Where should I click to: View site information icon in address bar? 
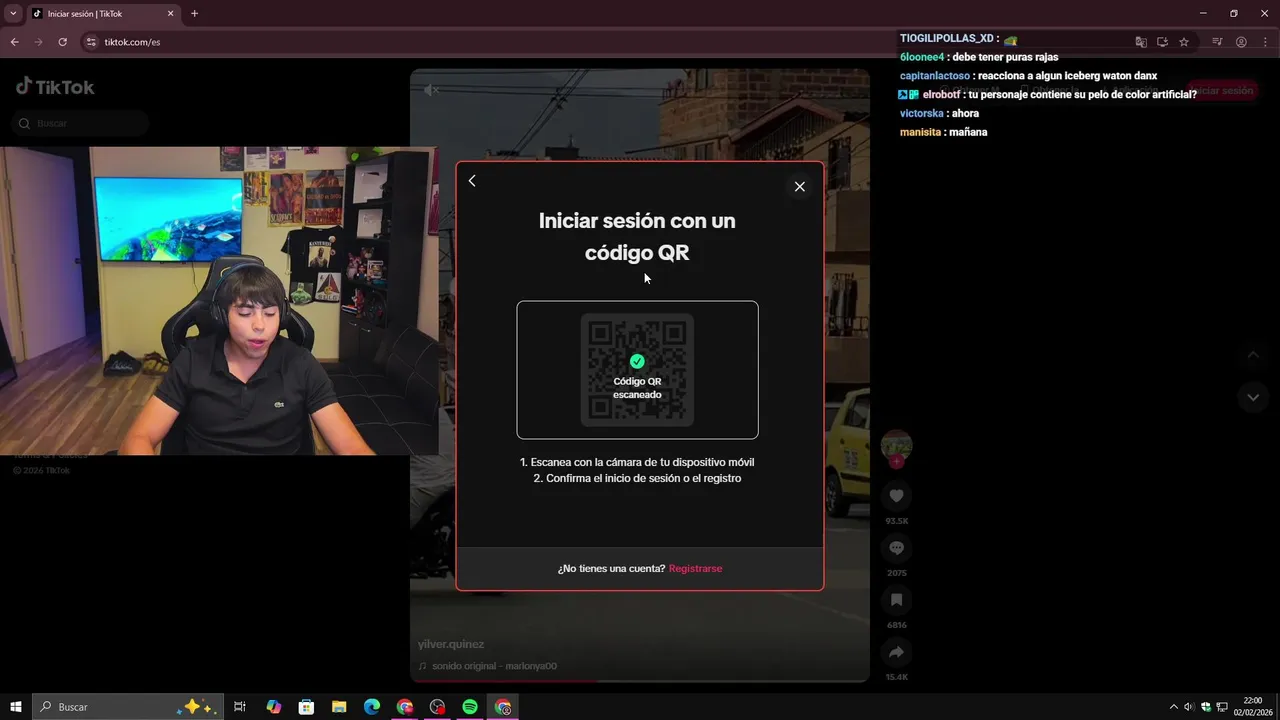pyautogui.click(x=91, y=42)
